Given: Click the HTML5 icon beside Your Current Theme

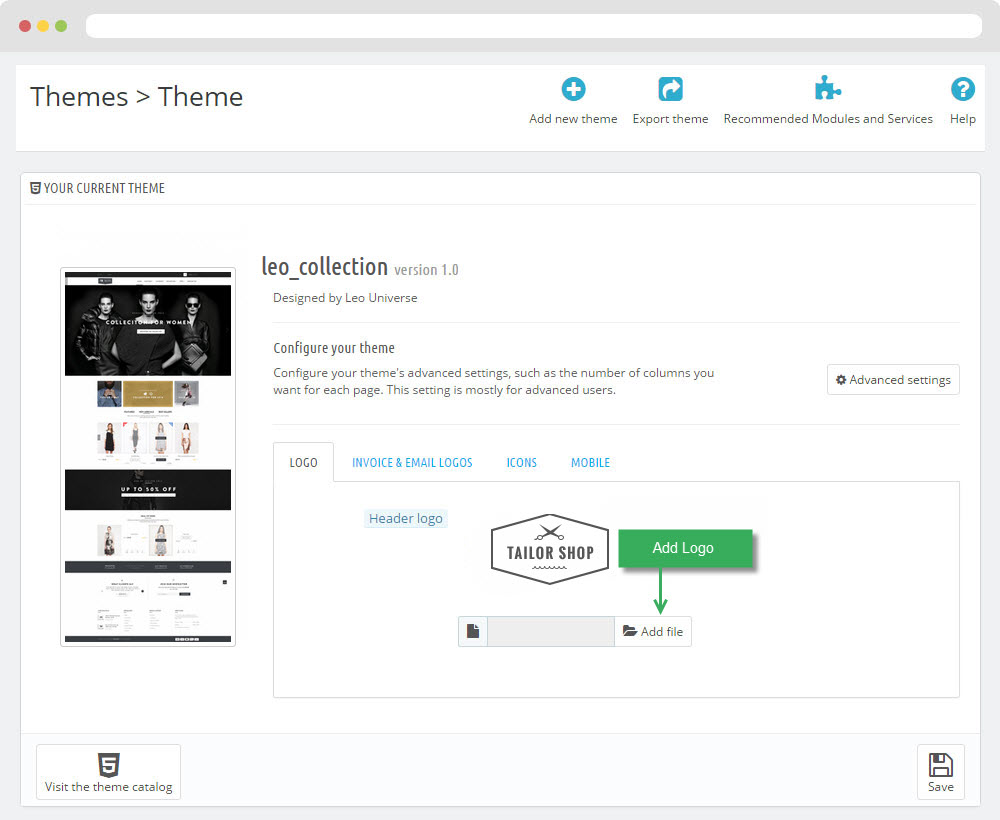Looking at the screenshot, I should click(x=36, y=188).
